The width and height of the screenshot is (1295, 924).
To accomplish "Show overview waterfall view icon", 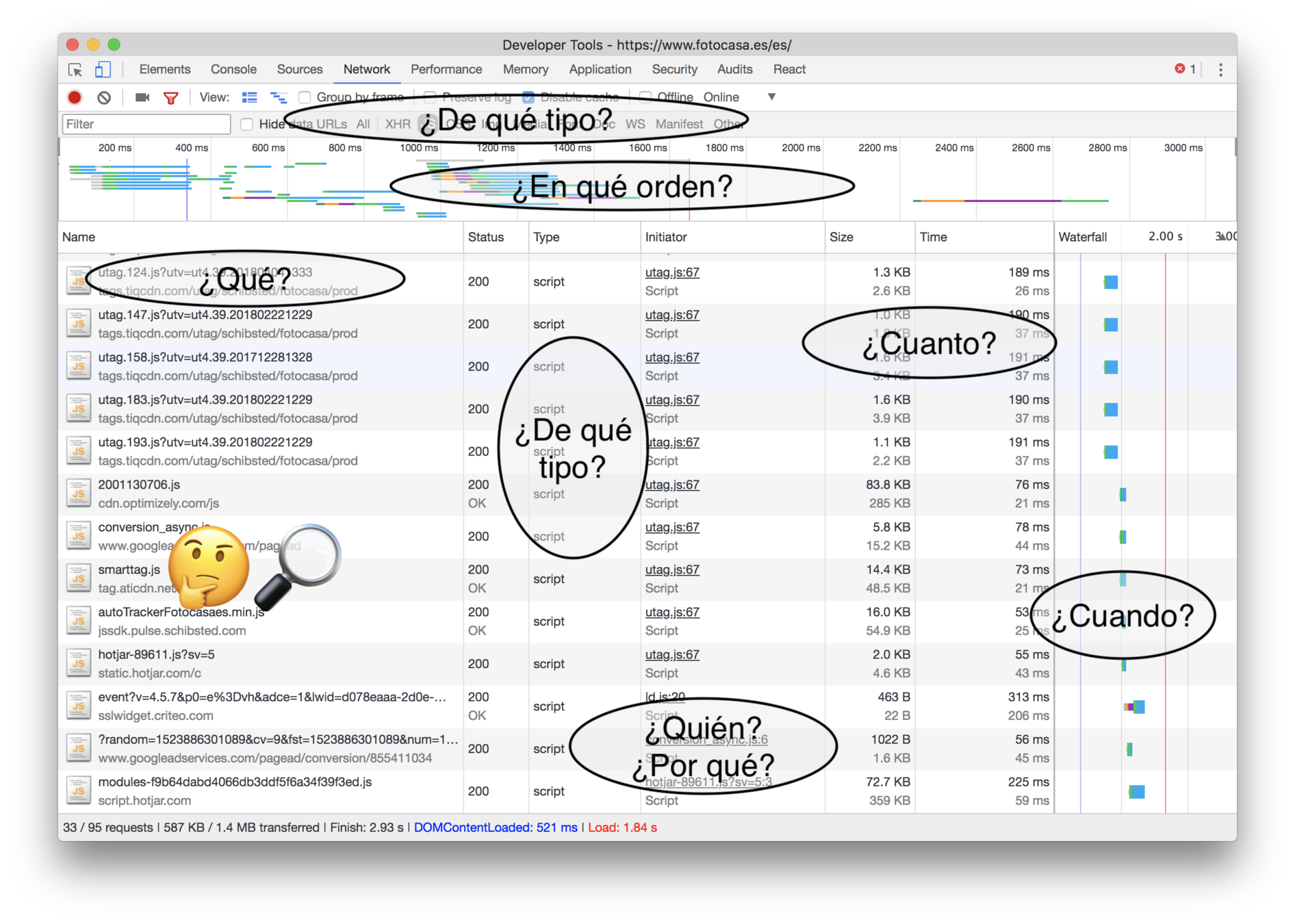I will (x=279, y=97).
